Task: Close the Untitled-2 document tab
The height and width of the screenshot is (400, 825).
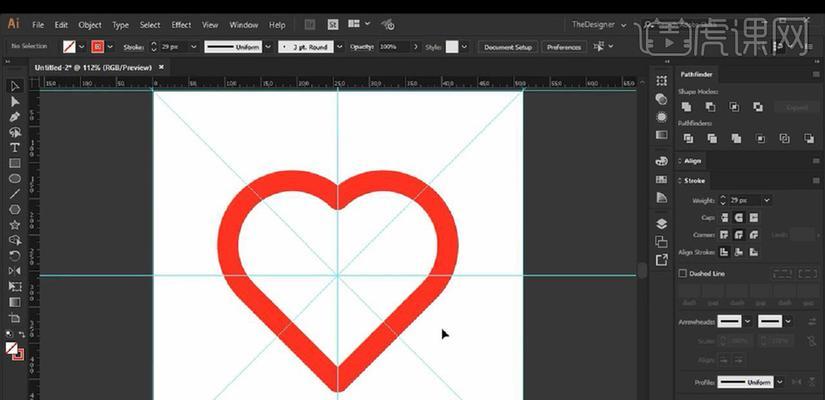Action: [x=162, y=67]
